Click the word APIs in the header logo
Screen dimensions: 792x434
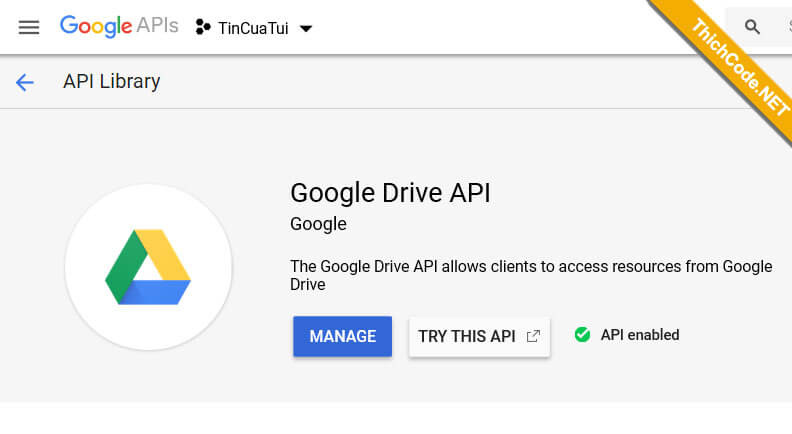click(157, 25)
